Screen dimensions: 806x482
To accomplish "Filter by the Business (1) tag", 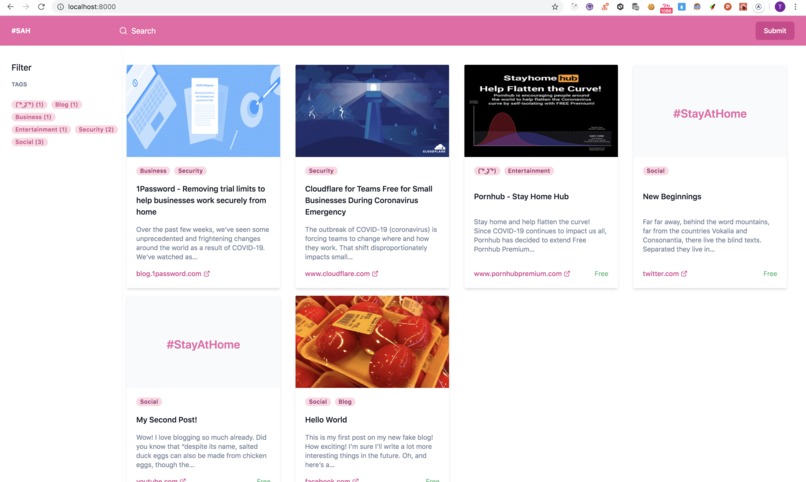I will [x=33, y=117].
